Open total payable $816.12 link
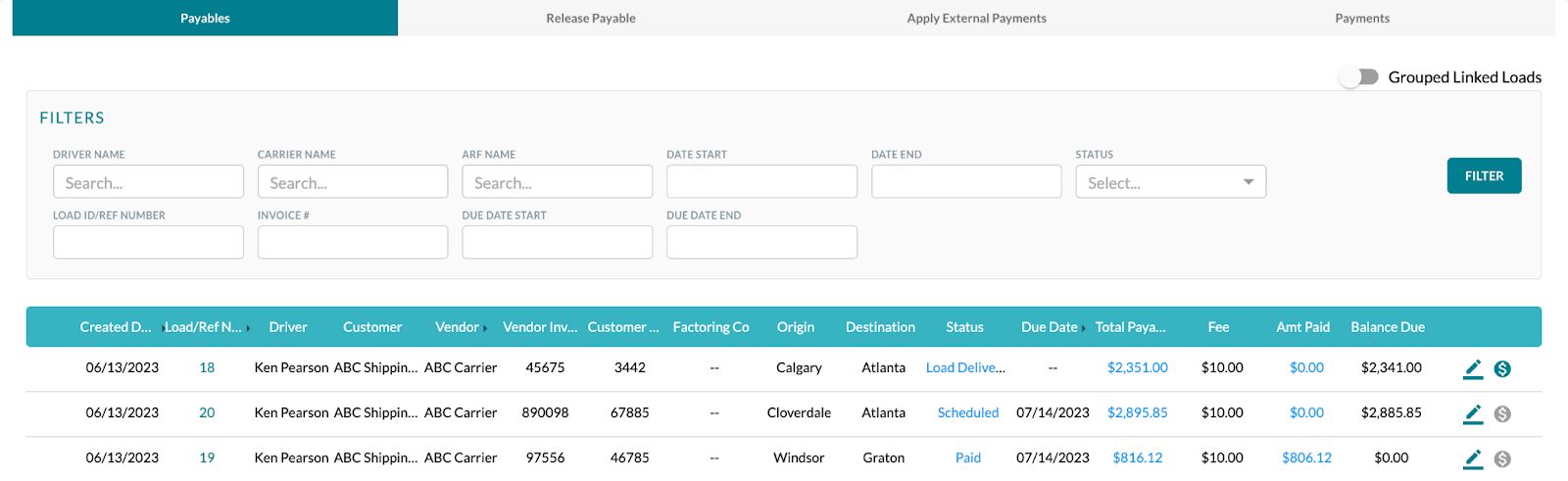Viewport: 1568px width, 481px height. click(x=1138, y=457)
